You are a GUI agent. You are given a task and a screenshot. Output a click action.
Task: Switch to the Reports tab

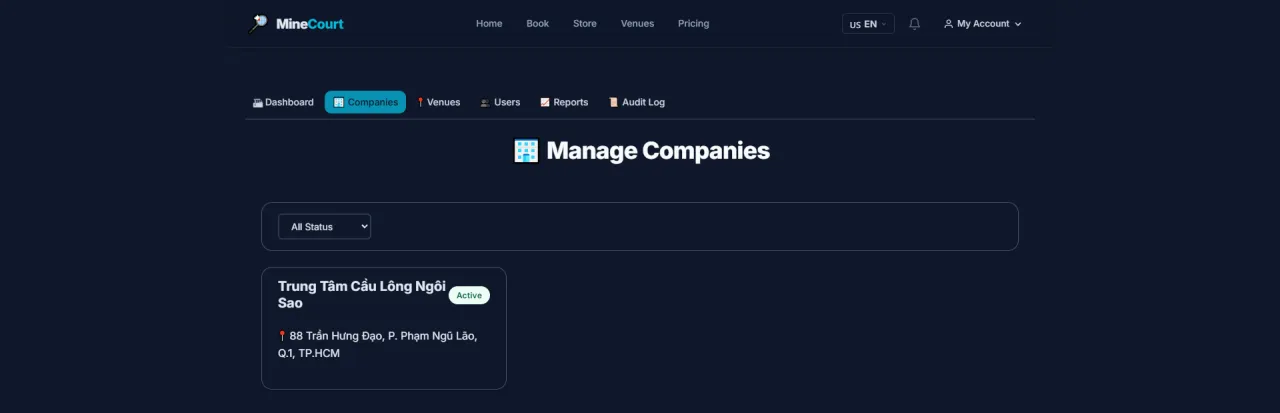564,102
